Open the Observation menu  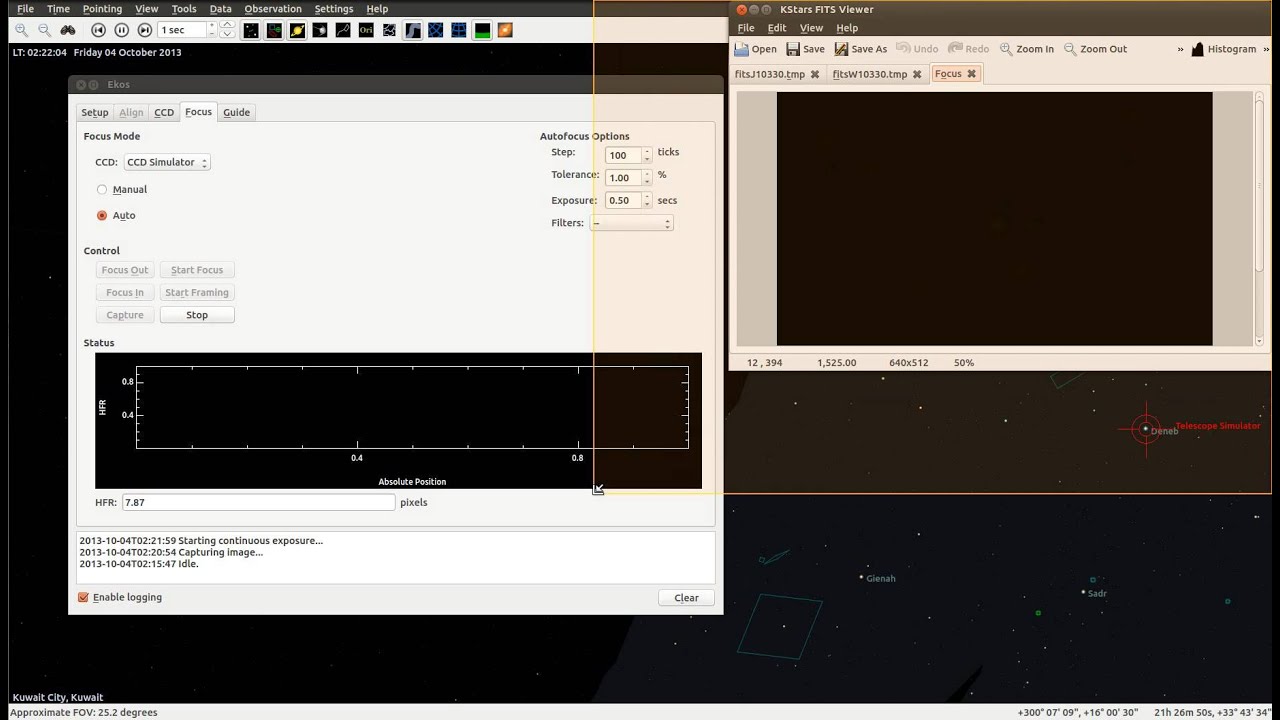click(273, 9)
